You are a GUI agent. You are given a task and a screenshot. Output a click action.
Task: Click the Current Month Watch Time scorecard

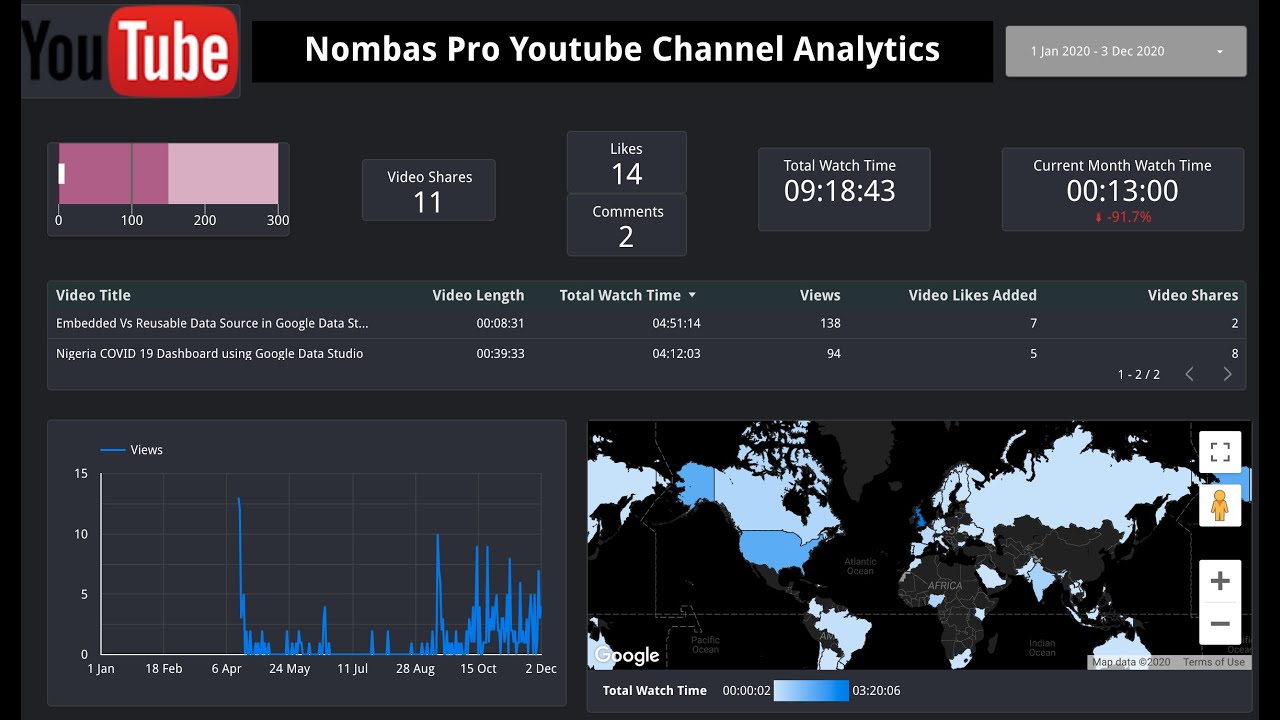[x=1123, y=190]
